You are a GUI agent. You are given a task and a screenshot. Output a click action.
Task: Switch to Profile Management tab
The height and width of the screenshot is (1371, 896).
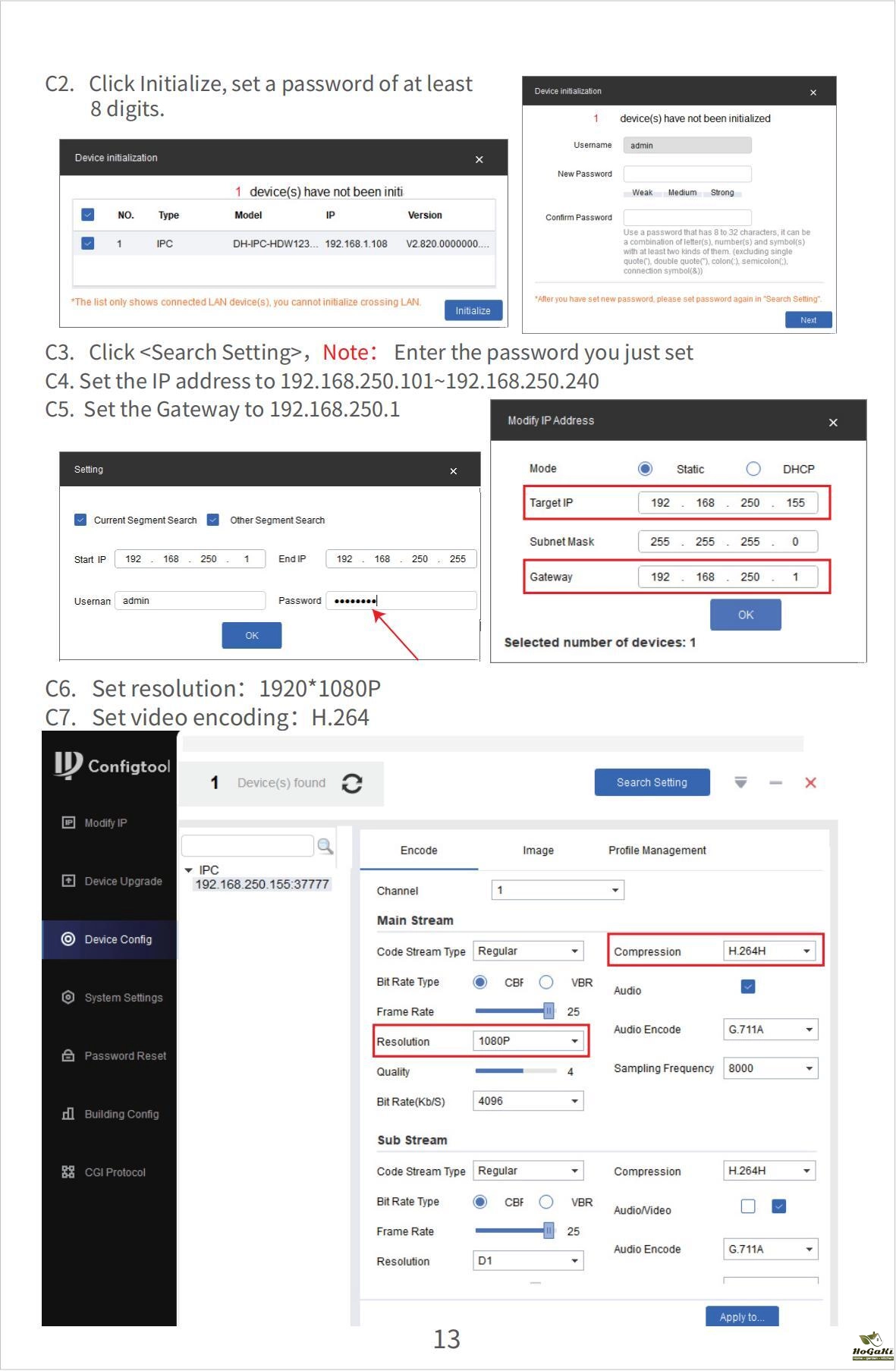click(x=657, y=851)
